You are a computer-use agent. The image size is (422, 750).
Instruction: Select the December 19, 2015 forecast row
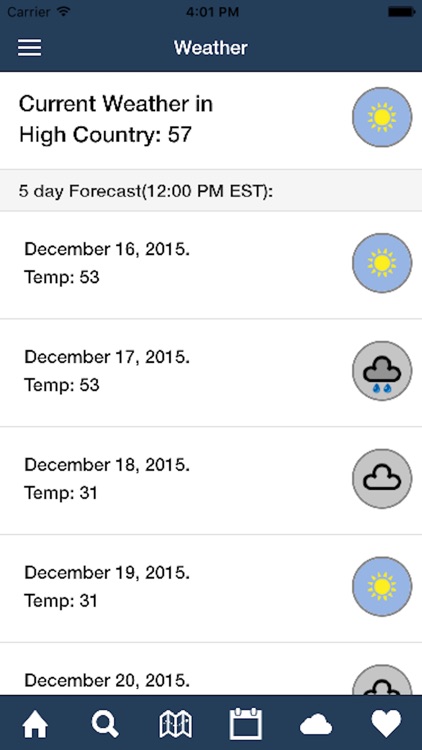pyautogui.click(x=211, y=588)
